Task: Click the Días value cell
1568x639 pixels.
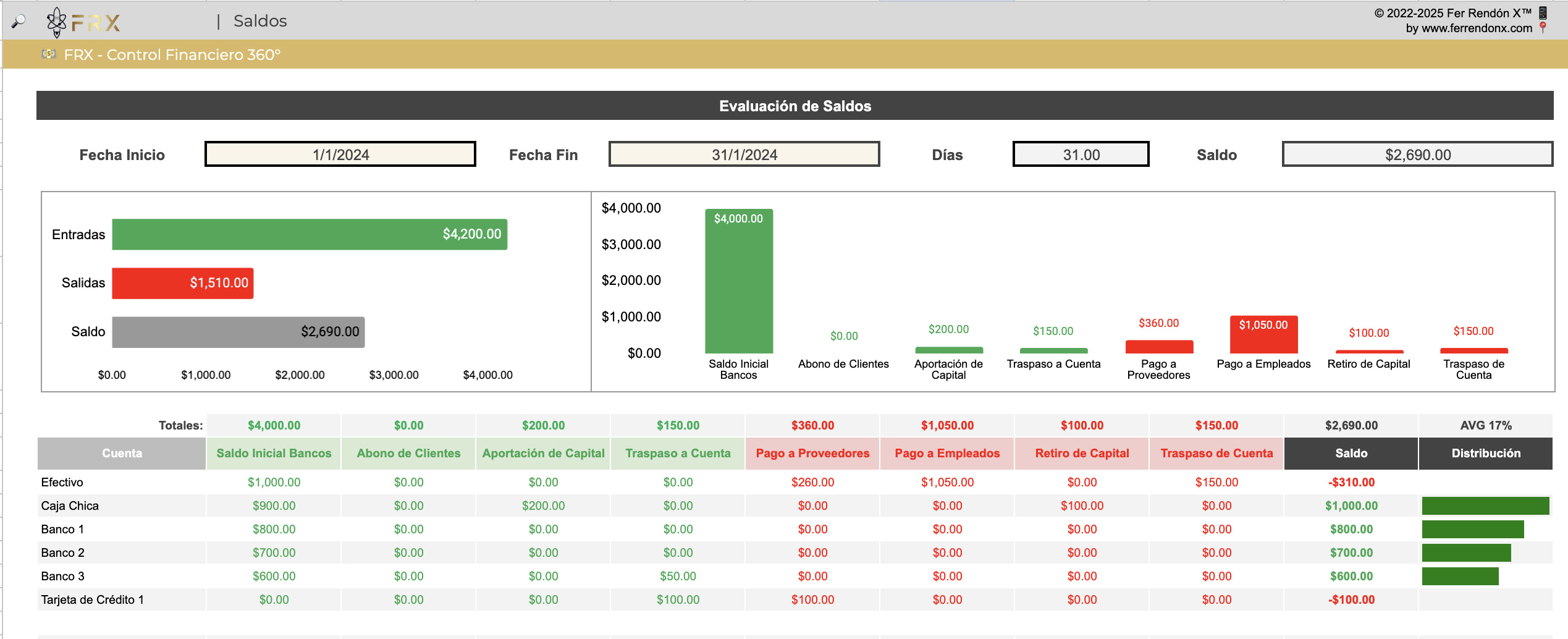Action: pyautogui.click(x=1081, y=154)
